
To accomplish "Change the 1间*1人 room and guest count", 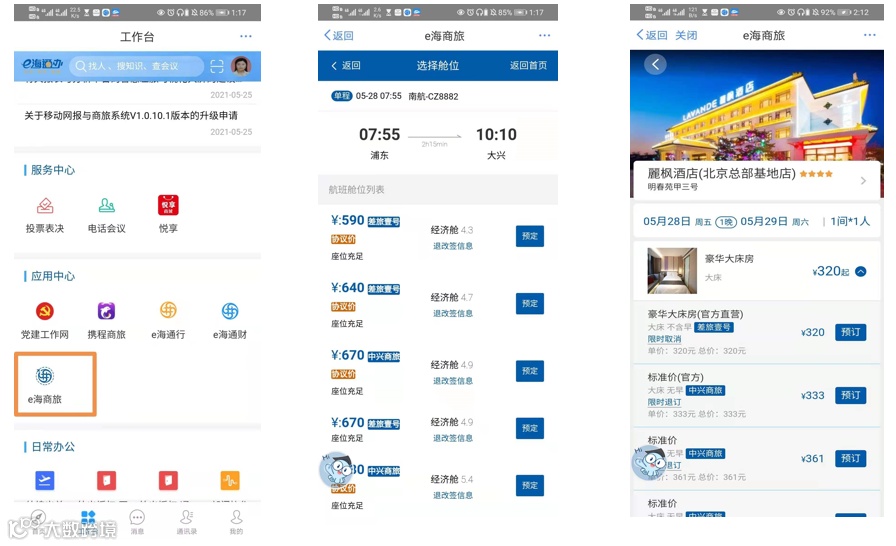I will click(850, 222).
